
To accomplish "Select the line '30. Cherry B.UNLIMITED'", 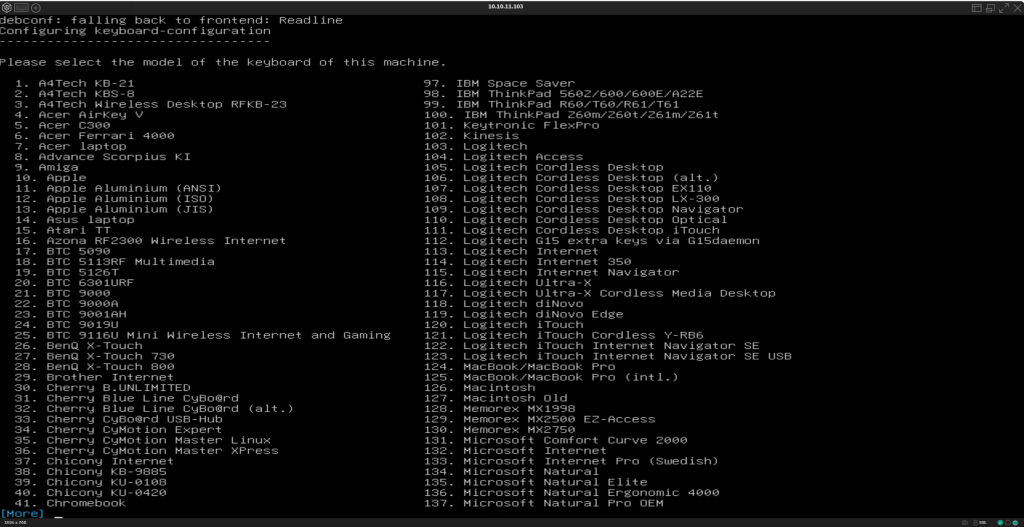I will click(103, 387).
